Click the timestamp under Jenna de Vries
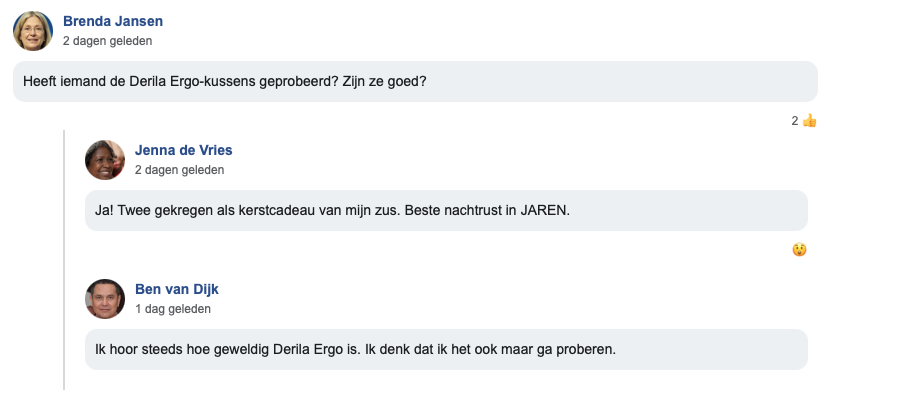Image resolution: width=898 pixels, height=396 pixels. pyautogui.click(x=180, y=170)
